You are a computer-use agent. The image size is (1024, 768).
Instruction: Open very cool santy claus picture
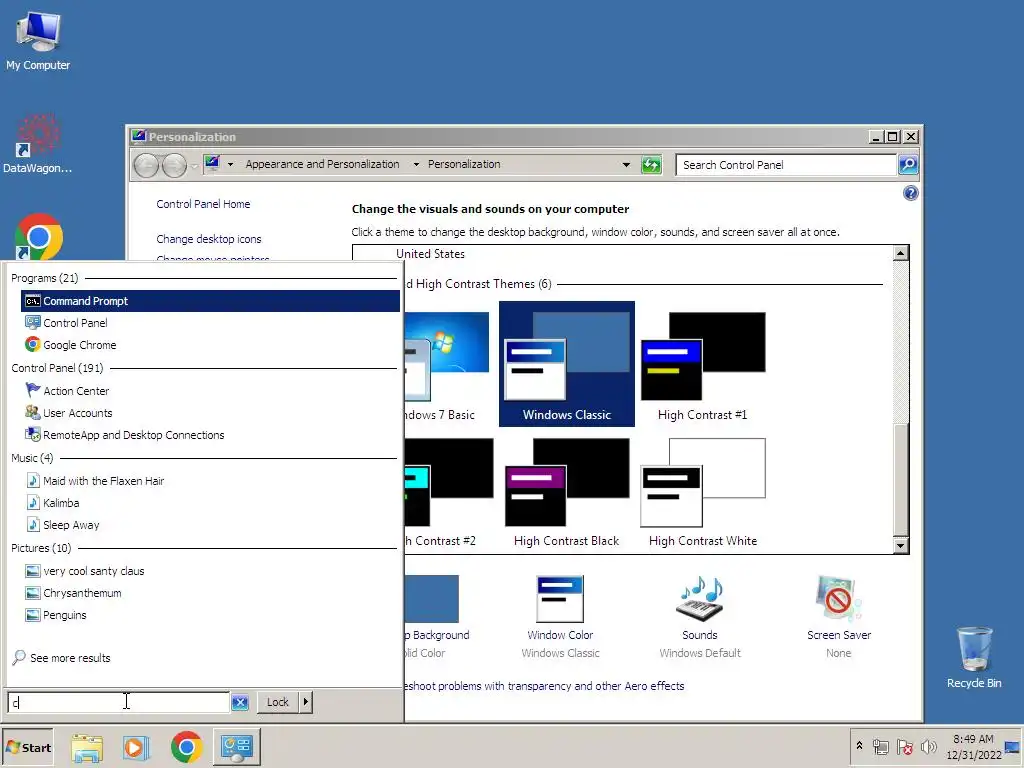click(93, 571)
